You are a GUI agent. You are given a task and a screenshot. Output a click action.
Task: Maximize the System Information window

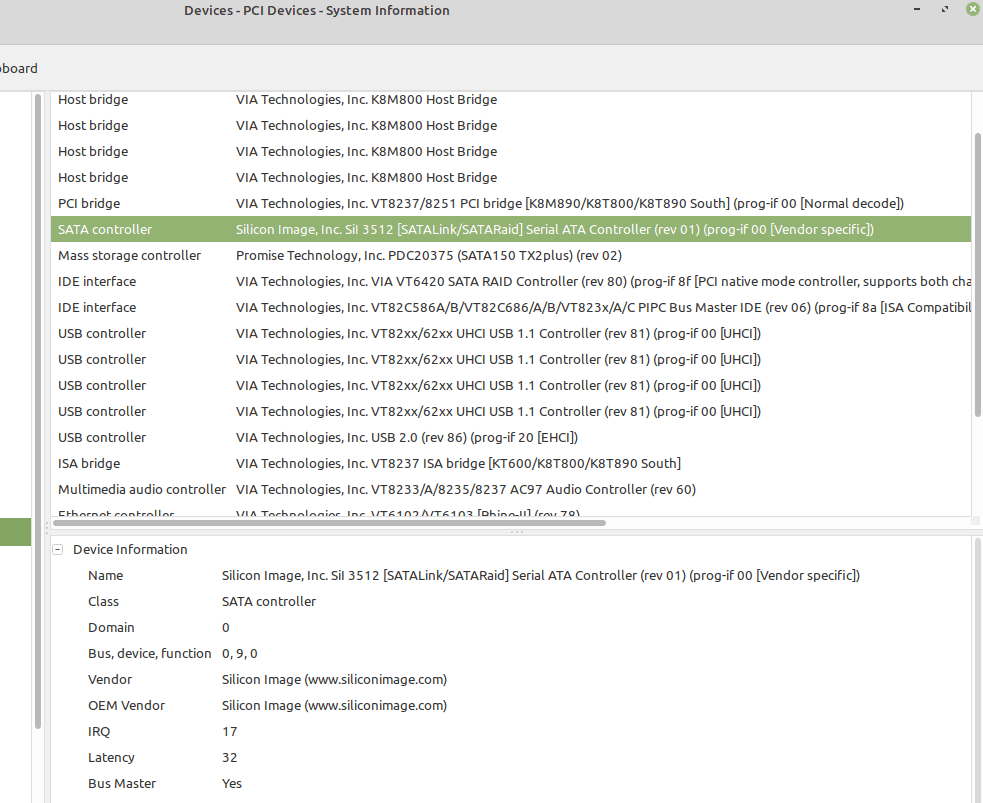coord(945,9)
